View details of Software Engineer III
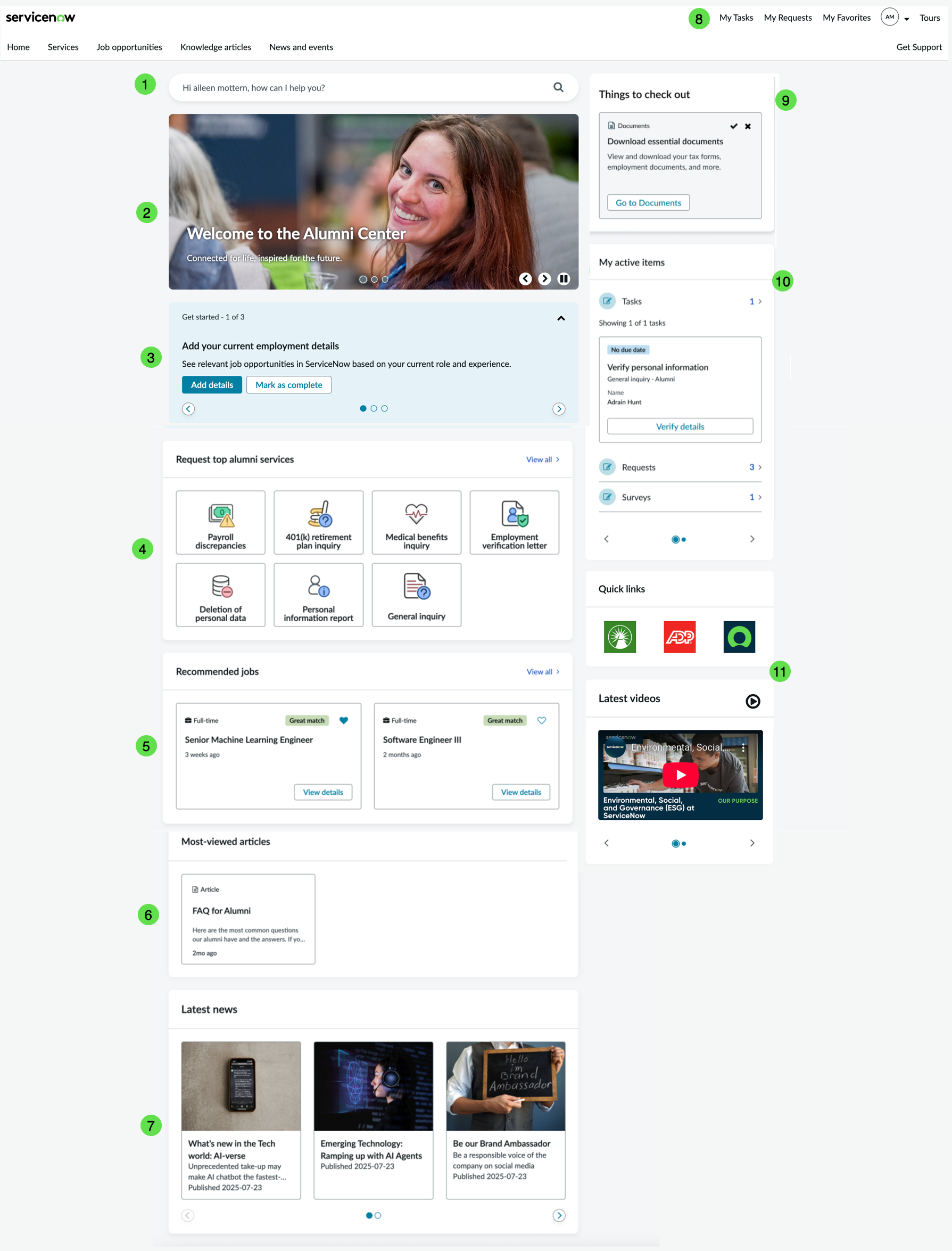Image resolution: width=952 pixels, height=1251 pixels. click(x=521, y=792)
